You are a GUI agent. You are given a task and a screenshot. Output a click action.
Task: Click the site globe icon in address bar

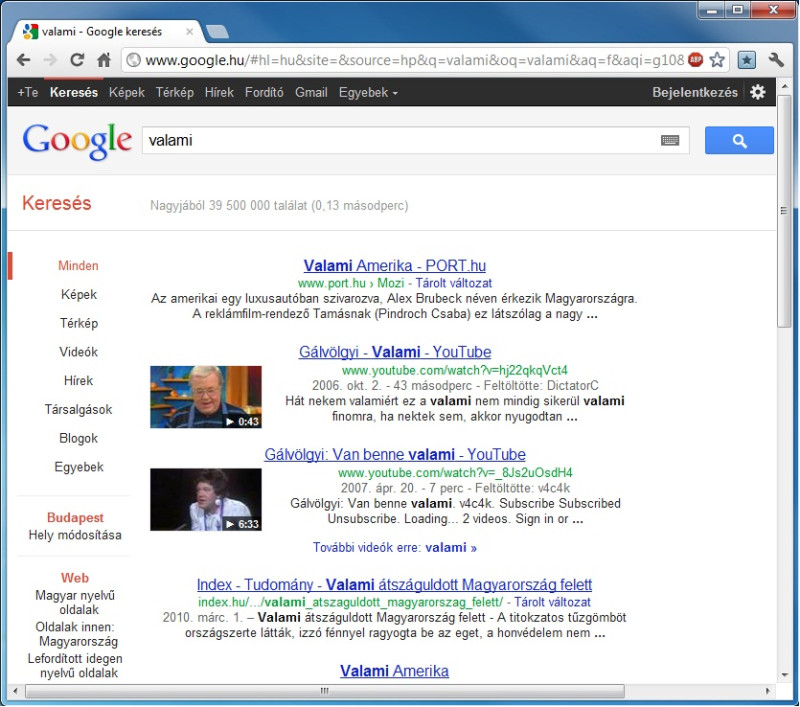(134, 60)
